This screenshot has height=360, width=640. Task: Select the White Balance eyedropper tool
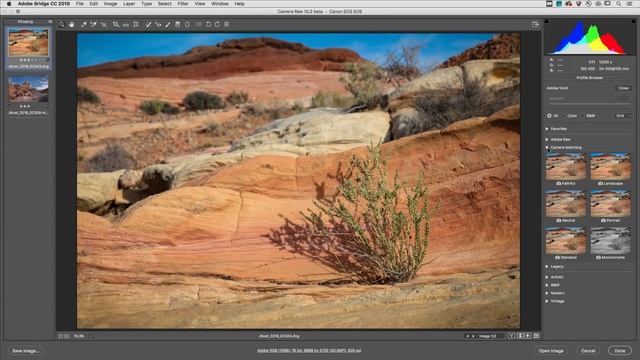click(84, 24)
